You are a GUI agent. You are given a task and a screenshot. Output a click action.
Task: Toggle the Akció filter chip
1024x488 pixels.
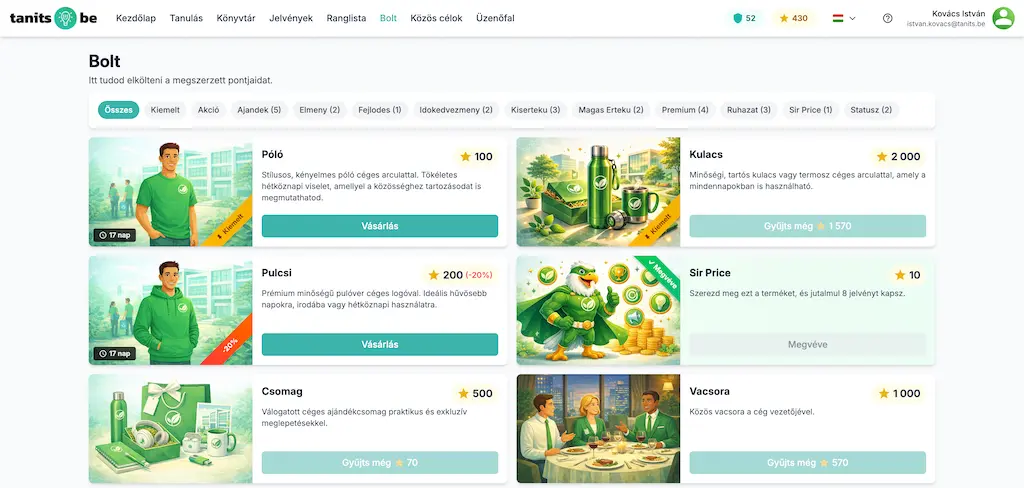tap(209, 110)
